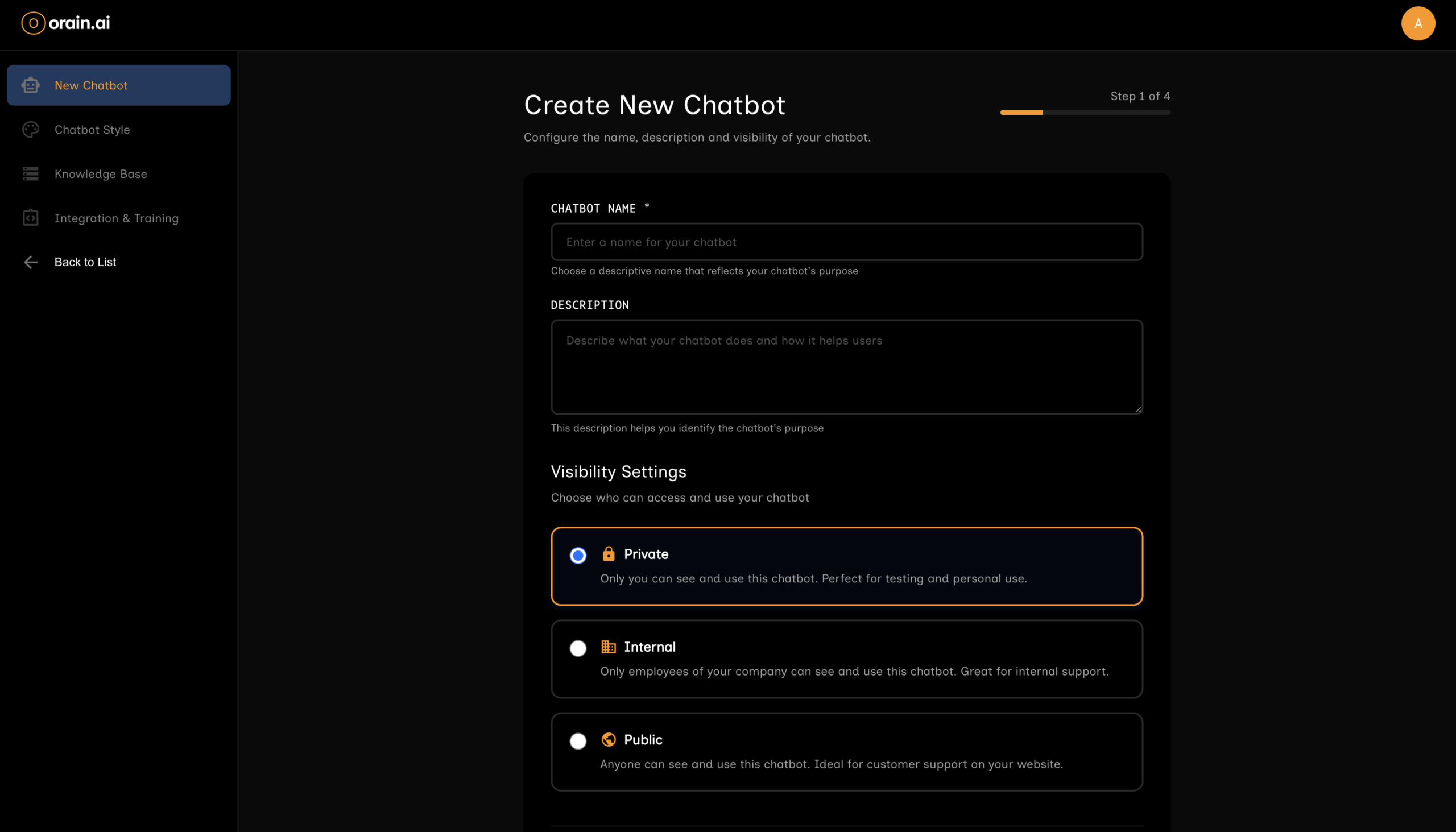Focus the Chatbot Name input field
This screenshot has height=832, width=1456.
pos(846,242)
